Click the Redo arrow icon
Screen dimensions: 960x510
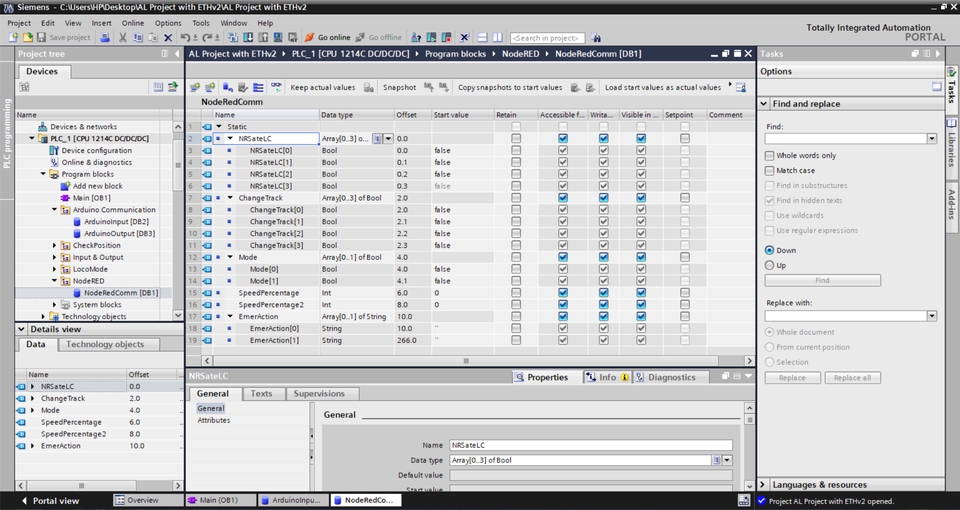click(x=208, y=37)
